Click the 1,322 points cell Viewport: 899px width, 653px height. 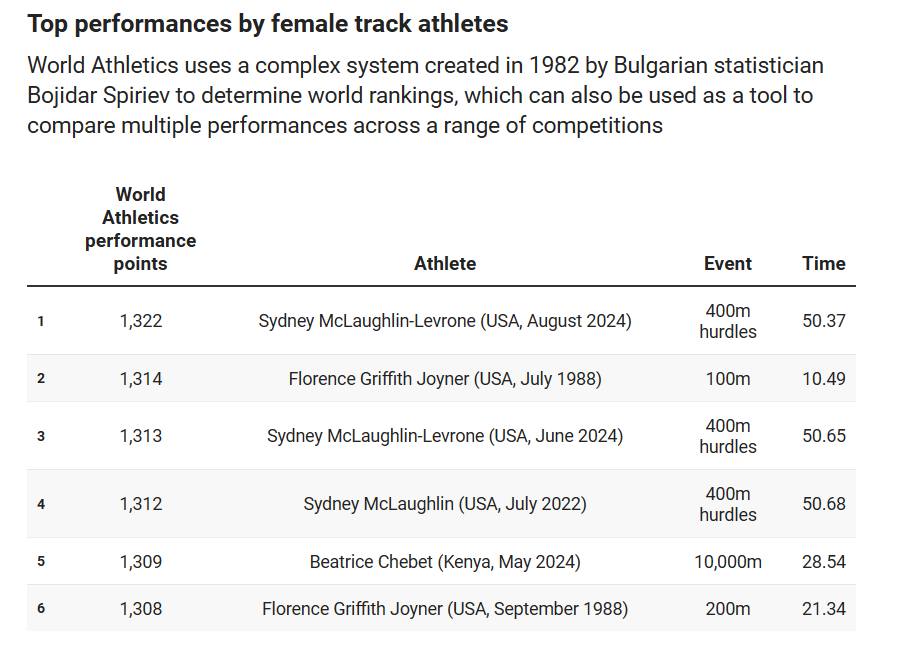[x=141, y=321]
